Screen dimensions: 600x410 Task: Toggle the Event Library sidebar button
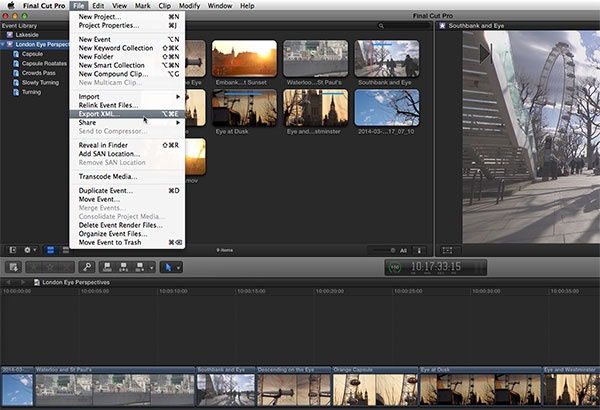[x=13, y=250]
